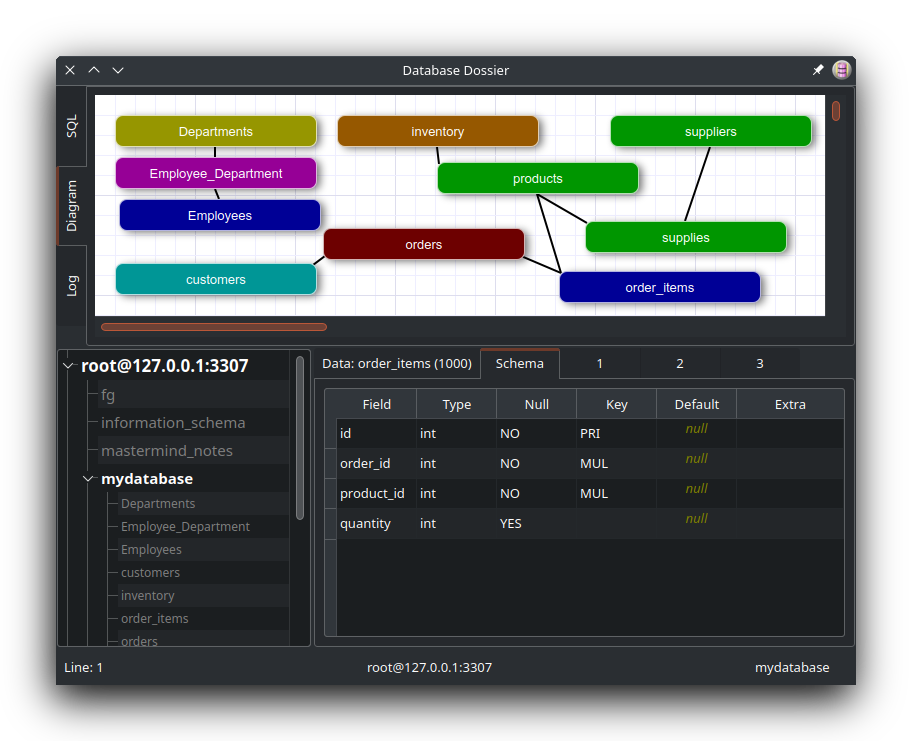Viewport: 912px width, 741px height.
Task: Click the Type column header
Action: click(x=457, y=404)
